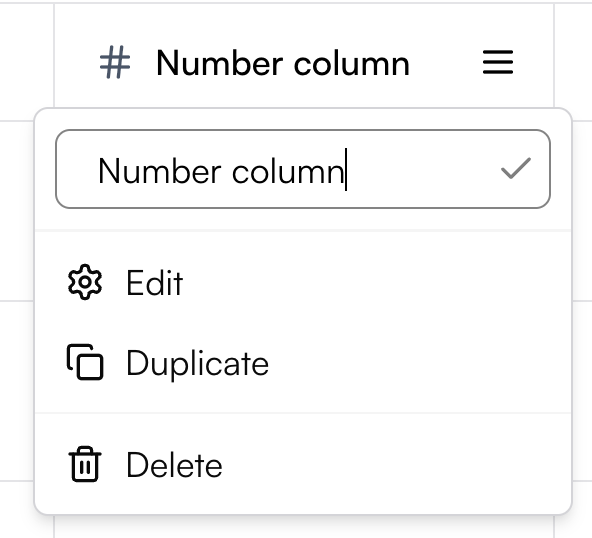The image size is (592, 538).
Task: Choose the Duplicate entry in the column menu
Action: click(303, 362)
